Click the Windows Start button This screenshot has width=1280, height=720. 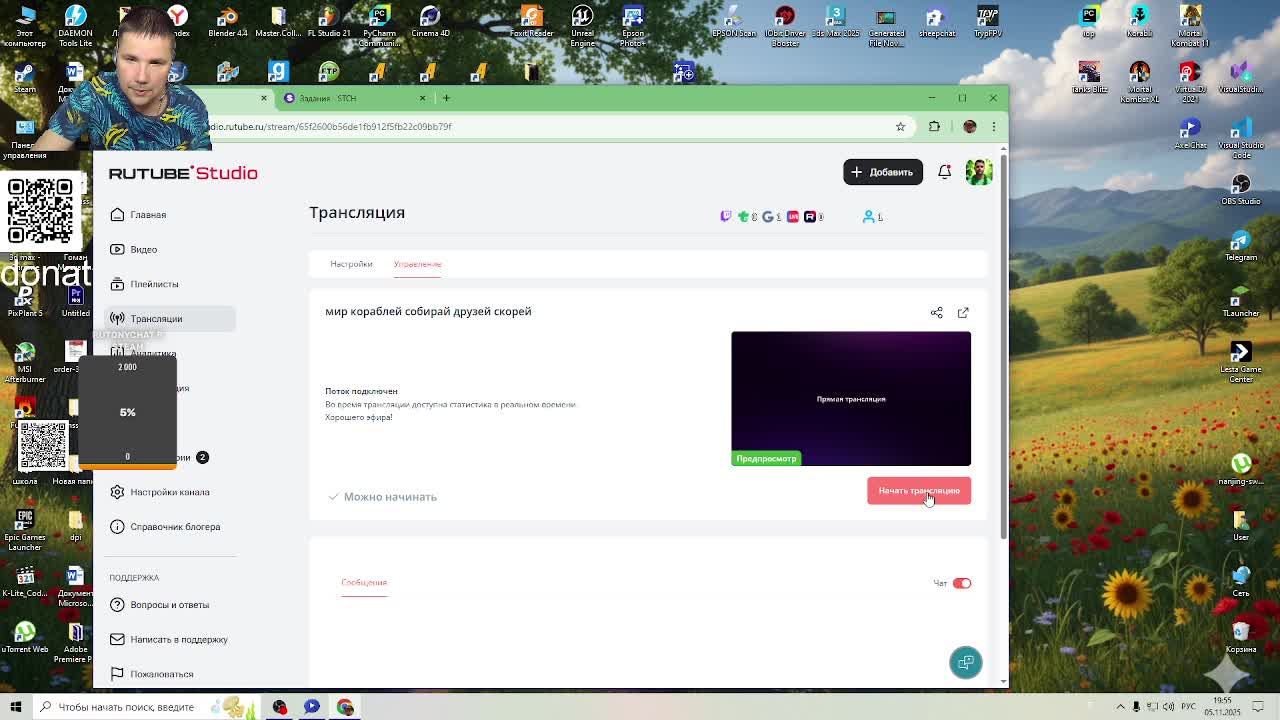click(x=15, y=707)
